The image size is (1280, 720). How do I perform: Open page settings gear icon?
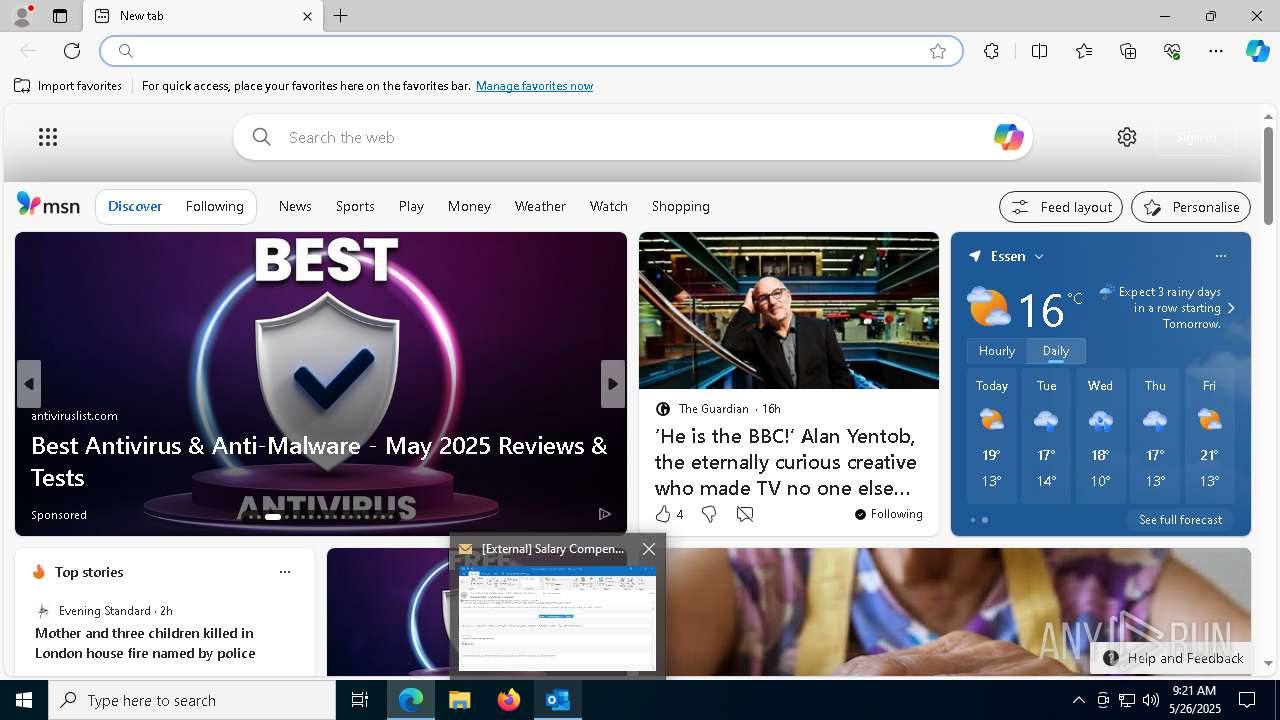point(1127,137)
